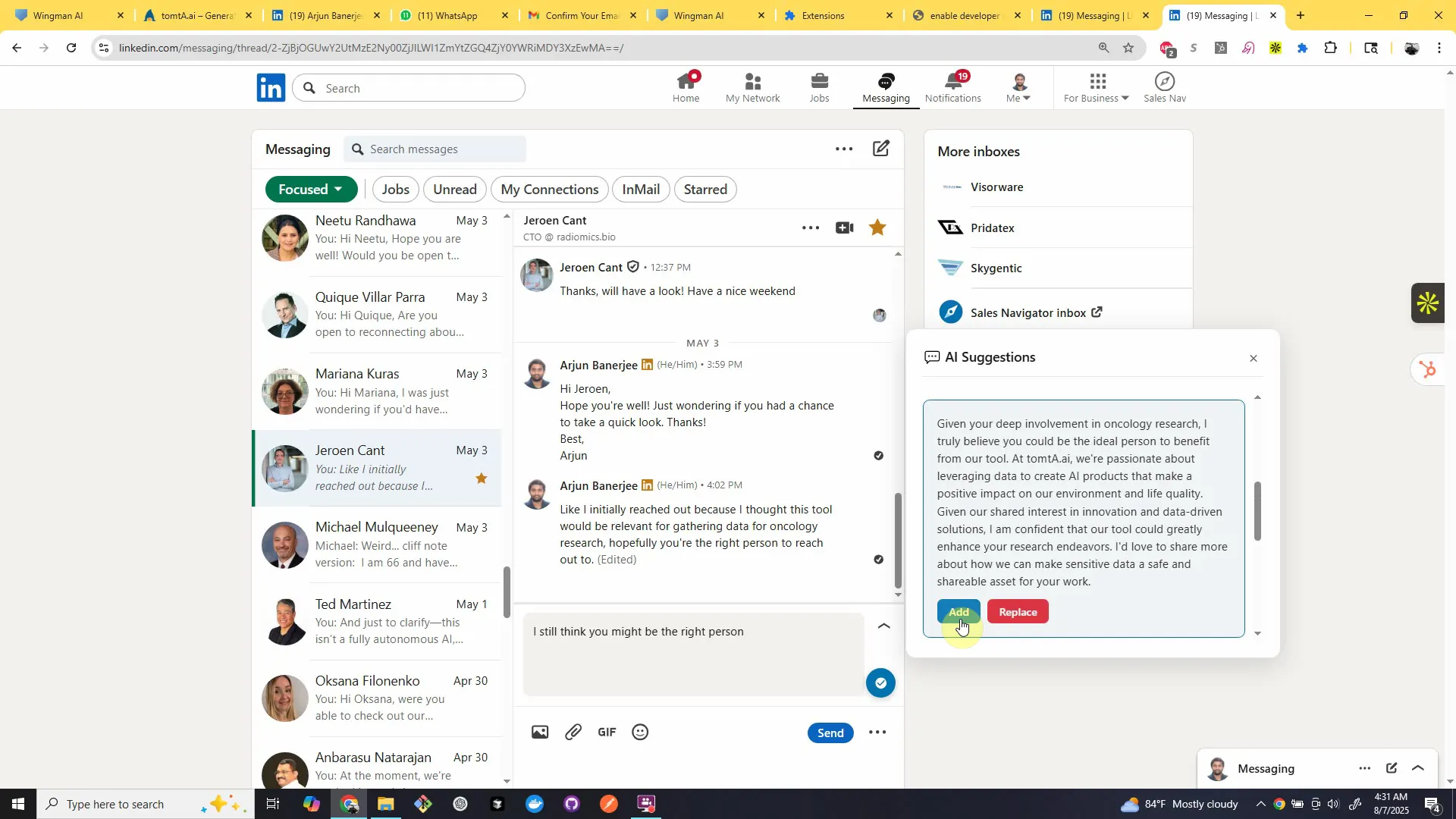The width and height of the screenshot is (1456, 819).
Task: Filter messages by Jobs
Action: (395, 190)
